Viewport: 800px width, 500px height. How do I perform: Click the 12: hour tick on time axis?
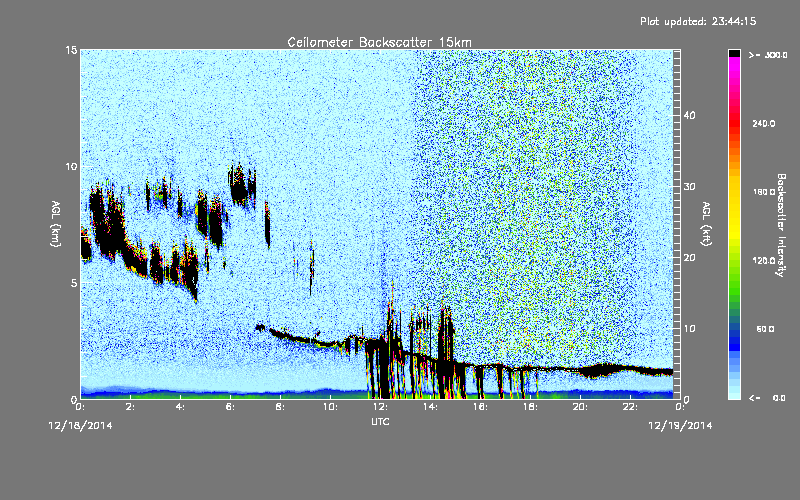[x=380, y=407]
